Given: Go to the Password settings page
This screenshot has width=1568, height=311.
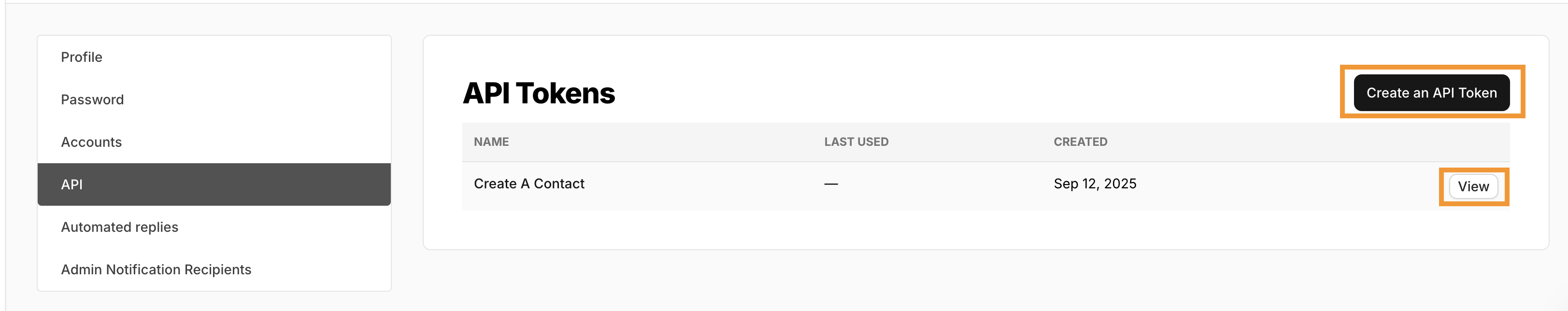Looking at the screenshot, I should tap(93, 100).
